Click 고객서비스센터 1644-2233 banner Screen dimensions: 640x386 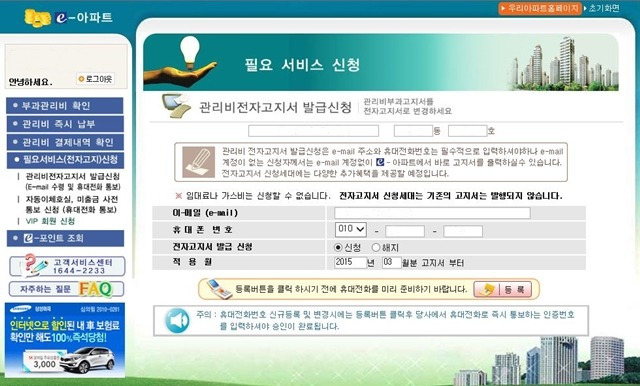(67, 266)
